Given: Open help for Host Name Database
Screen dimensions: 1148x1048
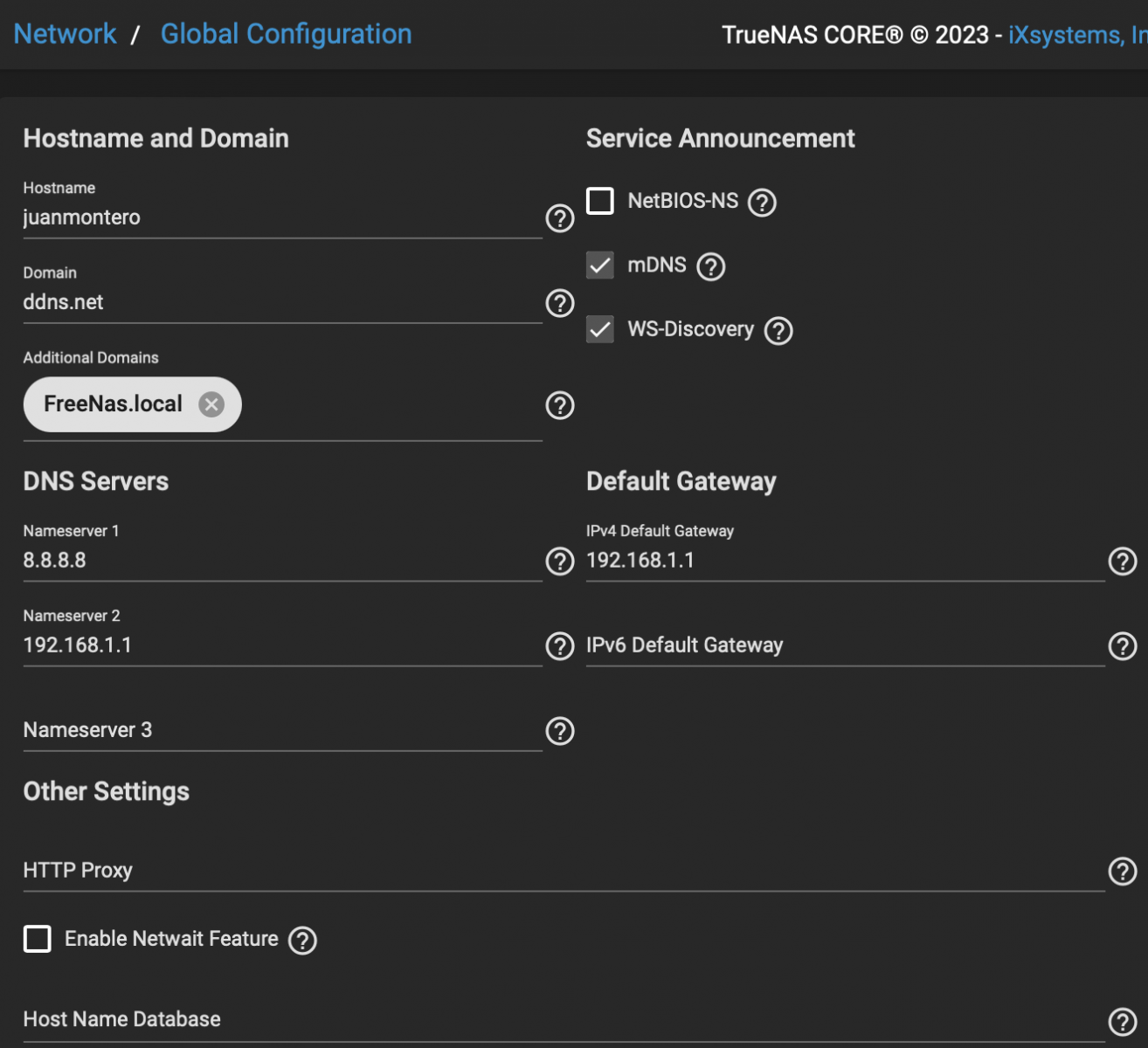Looking at the screenshot, I should click(x=1123, y=1021).
